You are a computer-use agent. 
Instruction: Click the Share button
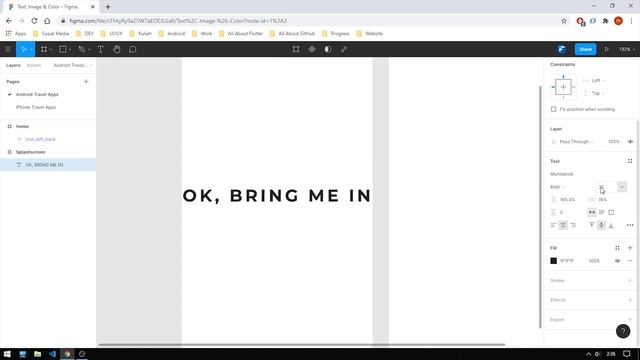(x=585, y=49)
